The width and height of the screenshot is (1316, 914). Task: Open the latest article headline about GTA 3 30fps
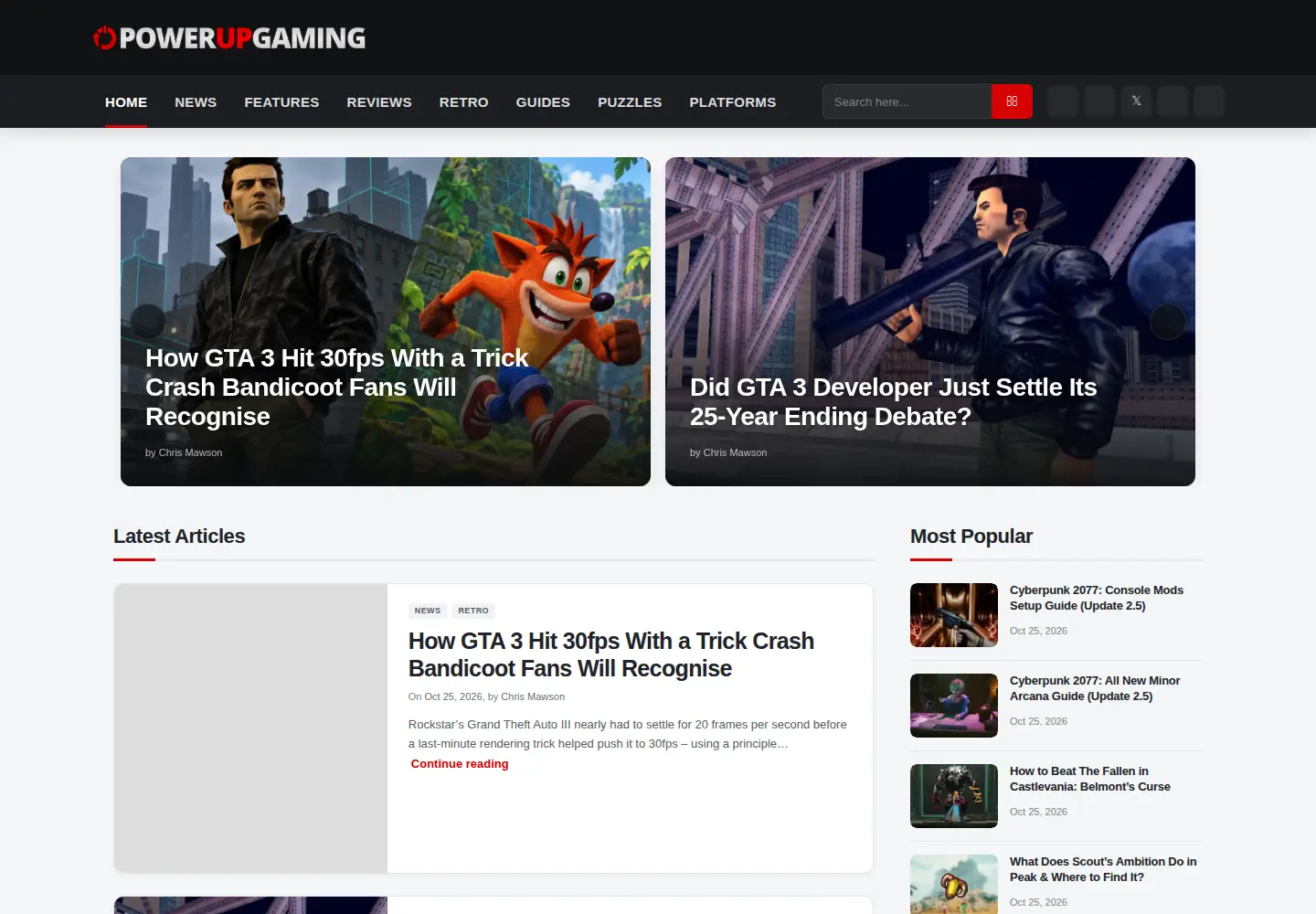point(611,654)
